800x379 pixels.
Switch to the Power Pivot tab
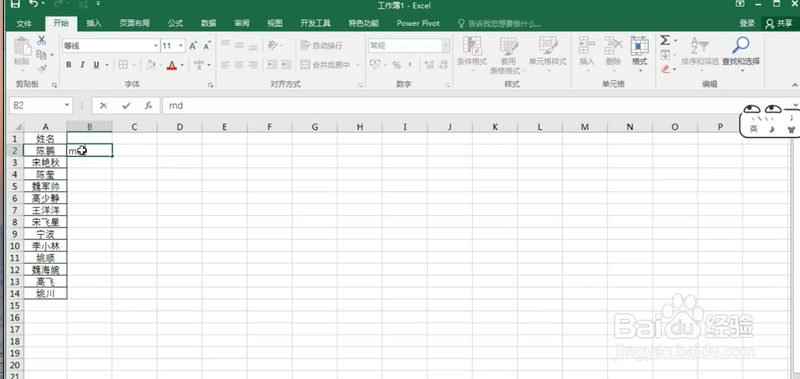click(x=418, y=23)
